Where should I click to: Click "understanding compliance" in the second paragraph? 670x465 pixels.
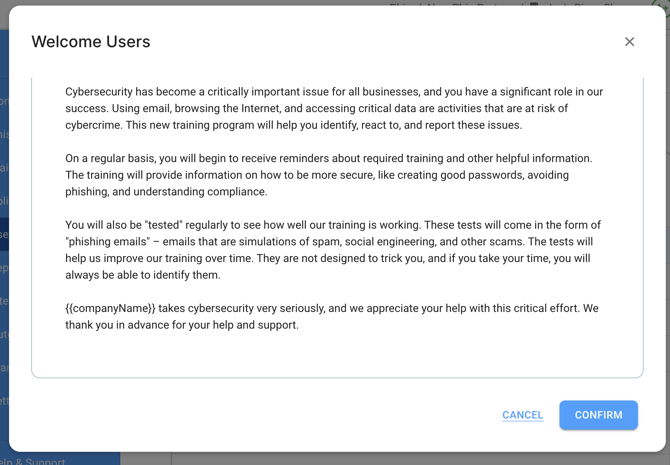[x=200, y=192]
